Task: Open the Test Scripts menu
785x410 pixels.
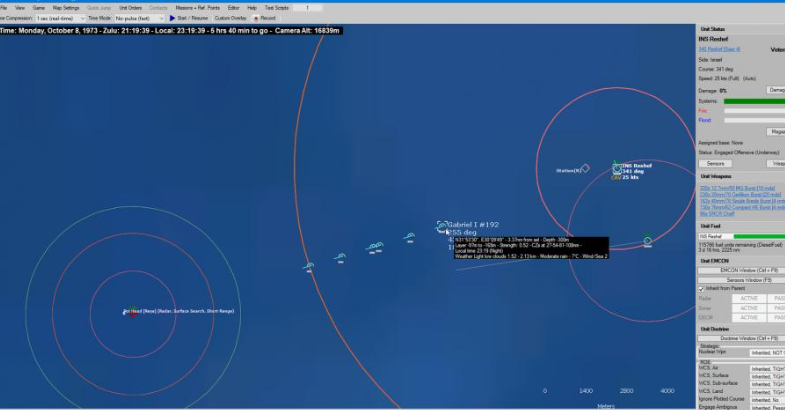Action: click(x=276, y=8)
